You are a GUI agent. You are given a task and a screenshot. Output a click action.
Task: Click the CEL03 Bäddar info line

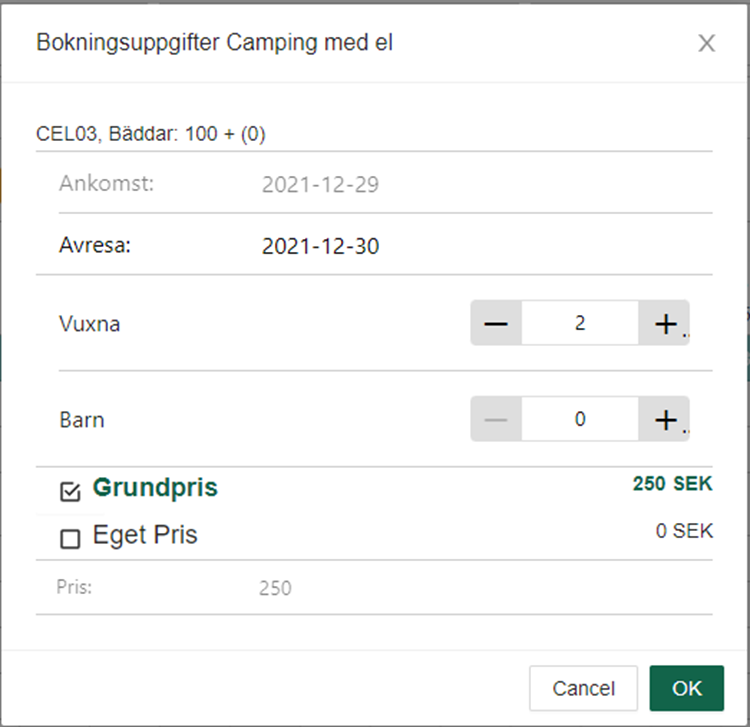151,134
